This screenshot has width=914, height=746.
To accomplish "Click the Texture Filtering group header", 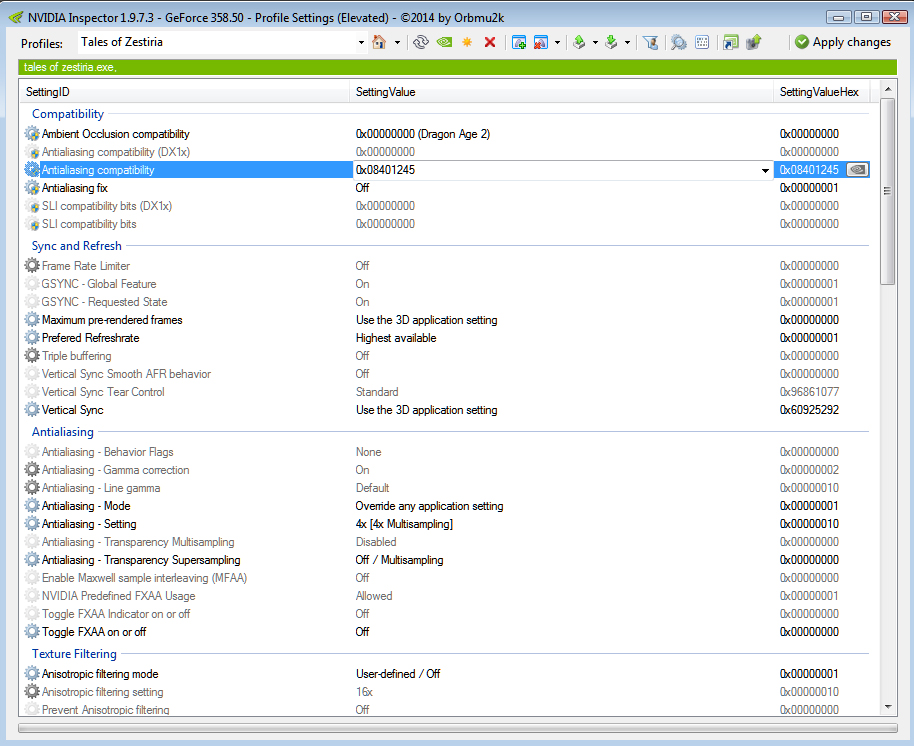I will click(x=74, y=654).
